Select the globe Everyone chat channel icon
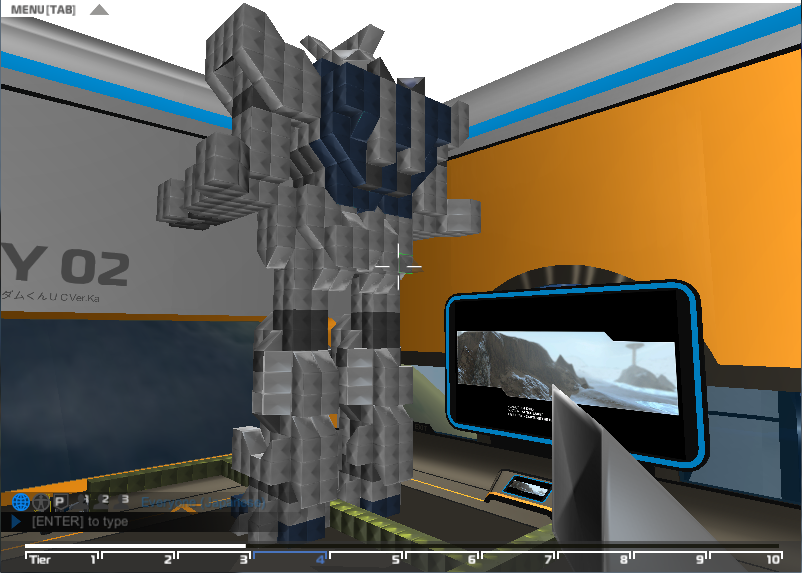The height and width of the screenshot is (573, 802). pos(21,502)
